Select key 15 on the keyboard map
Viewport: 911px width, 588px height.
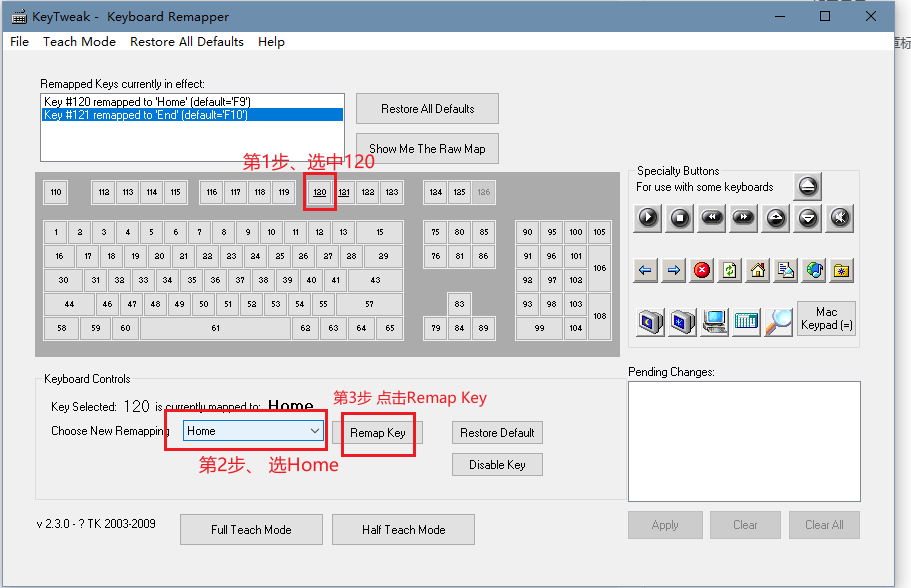(379, 232)
